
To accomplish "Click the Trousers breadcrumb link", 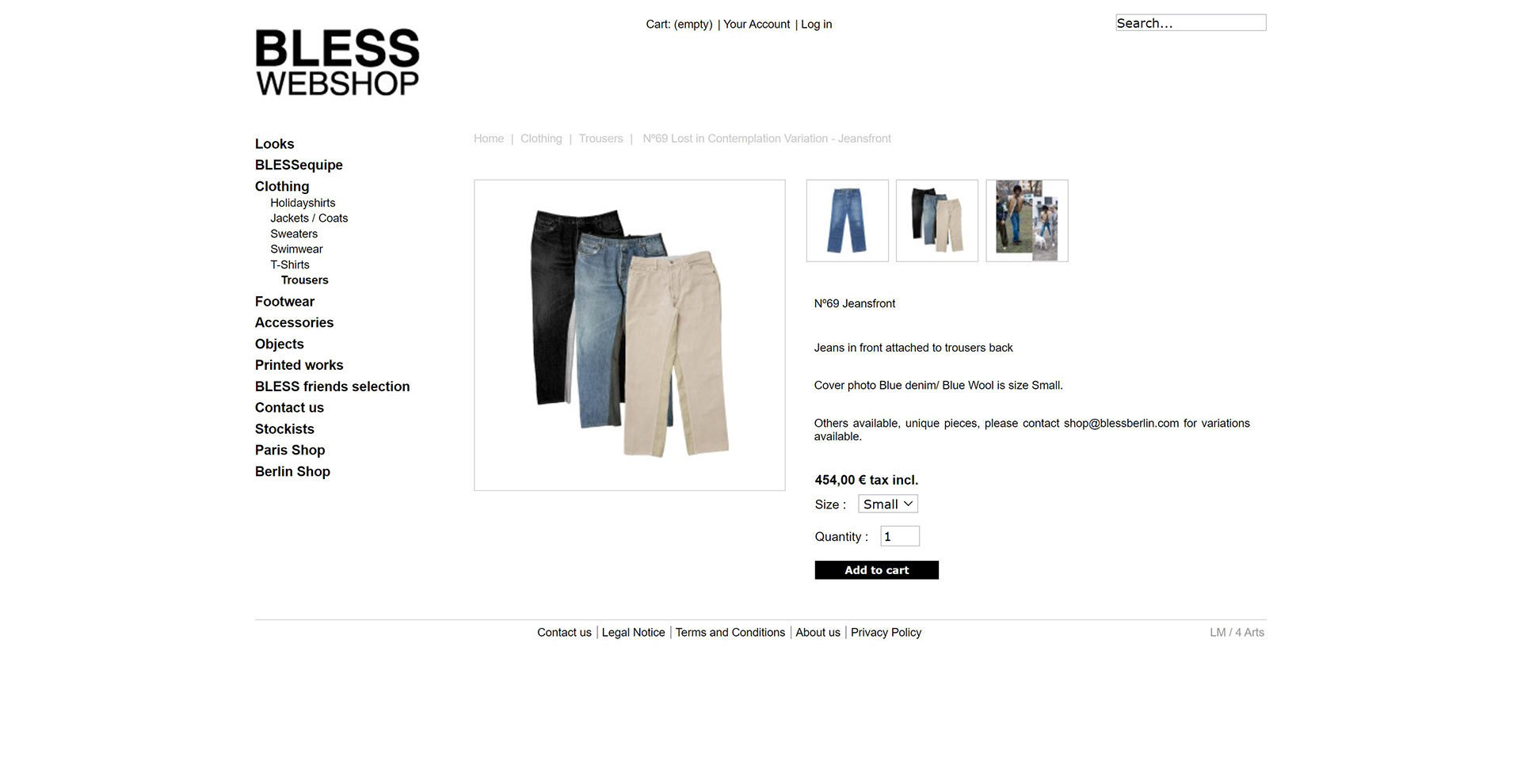I will (x=600, y=139).
